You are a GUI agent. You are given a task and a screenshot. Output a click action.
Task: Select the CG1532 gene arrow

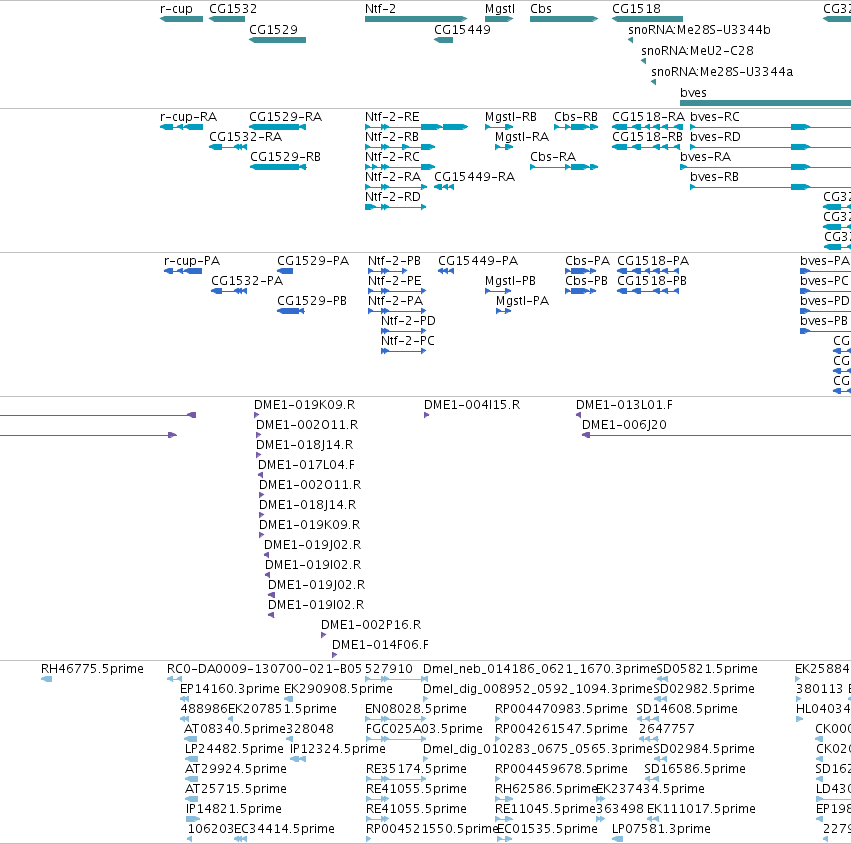[x=227, y=19]
